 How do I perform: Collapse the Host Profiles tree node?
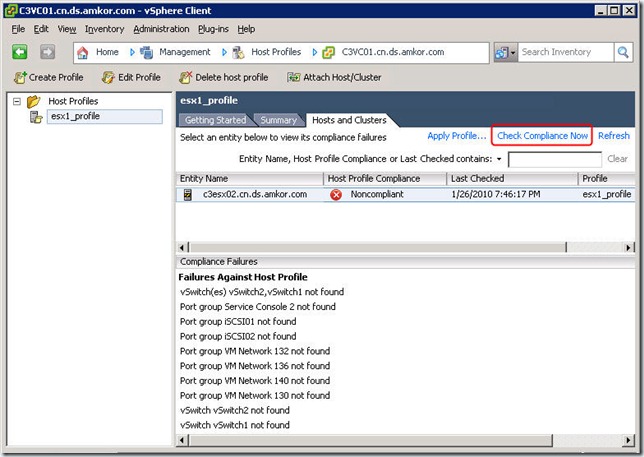click(17, 101)
